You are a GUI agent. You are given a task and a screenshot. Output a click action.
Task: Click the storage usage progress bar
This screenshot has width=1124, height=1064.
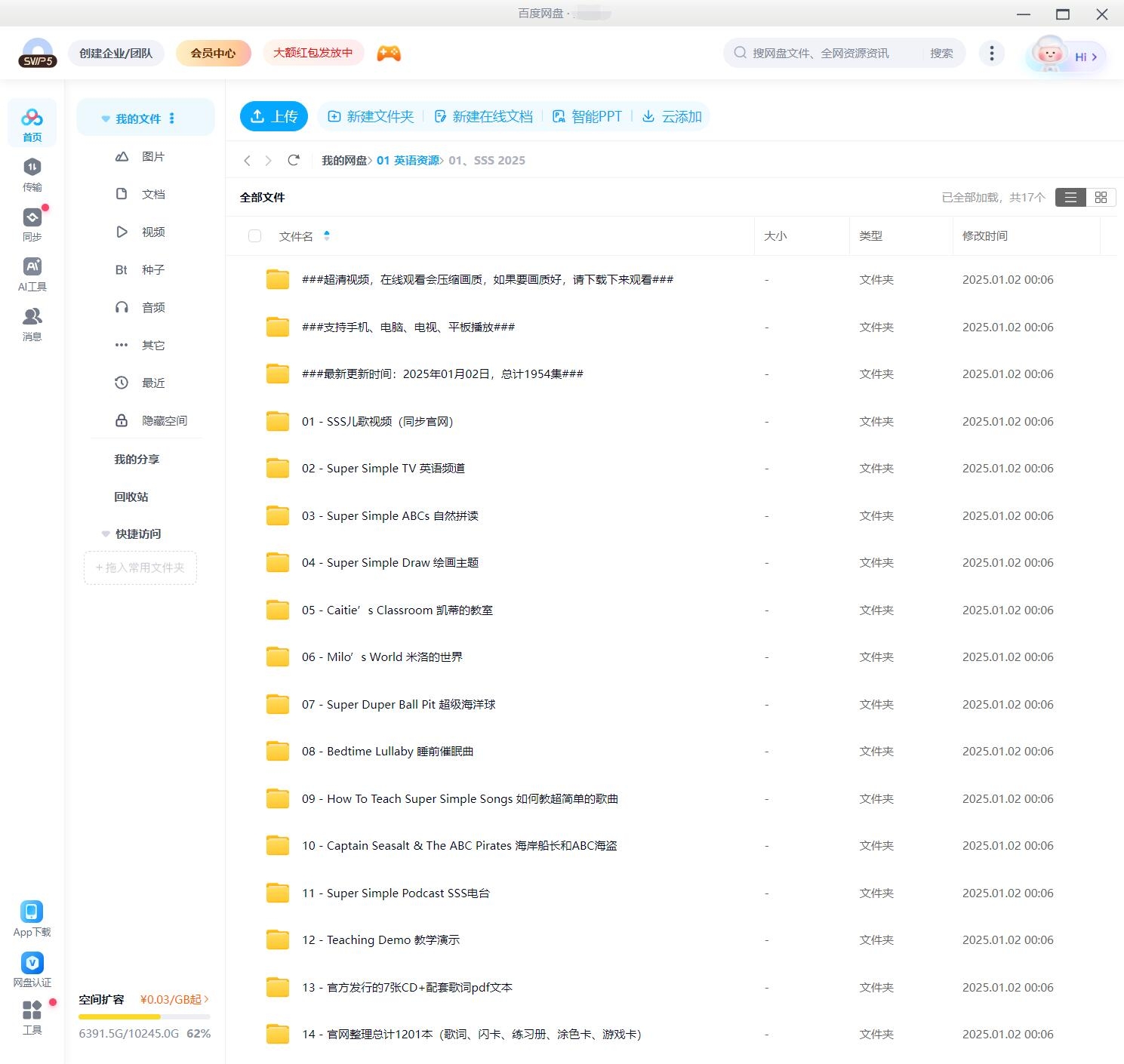point(144,1016)
